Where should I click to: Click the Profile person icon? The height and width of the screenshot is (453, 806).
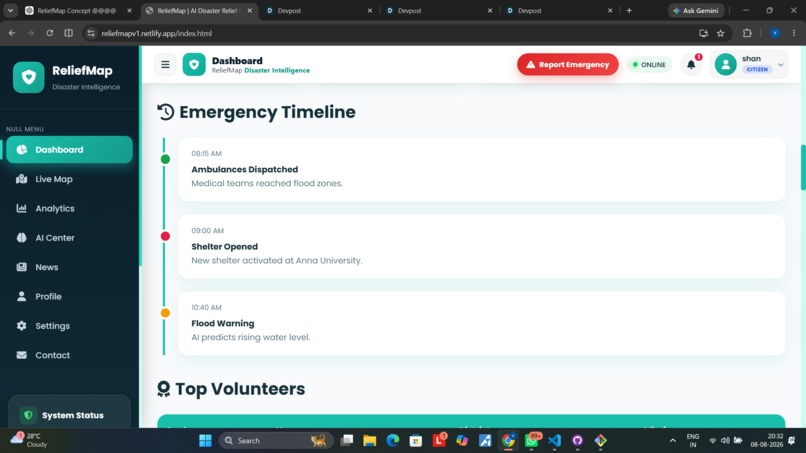coord(22,296)
